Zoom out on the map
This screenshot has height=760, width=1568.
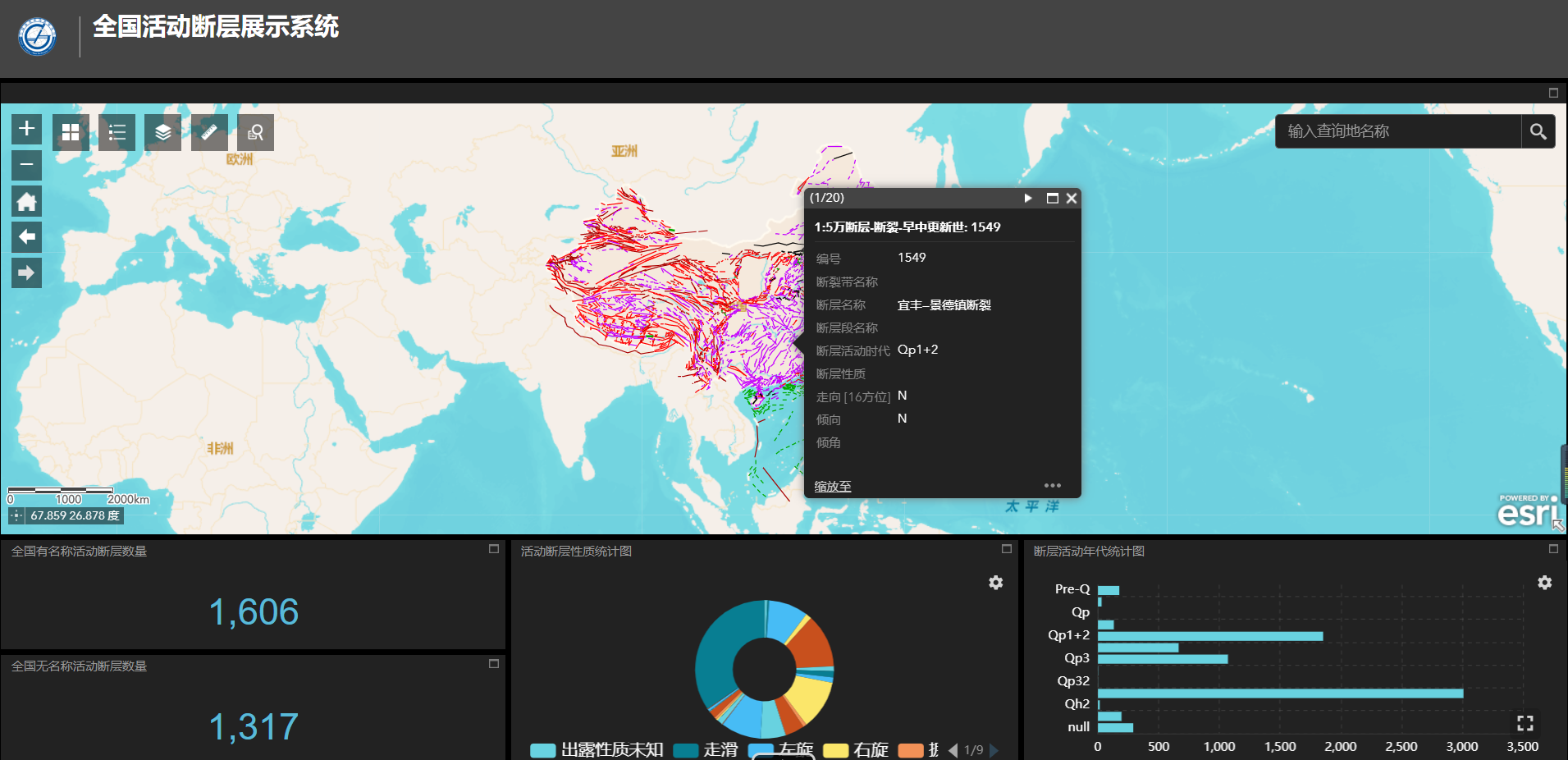(26, 165)
